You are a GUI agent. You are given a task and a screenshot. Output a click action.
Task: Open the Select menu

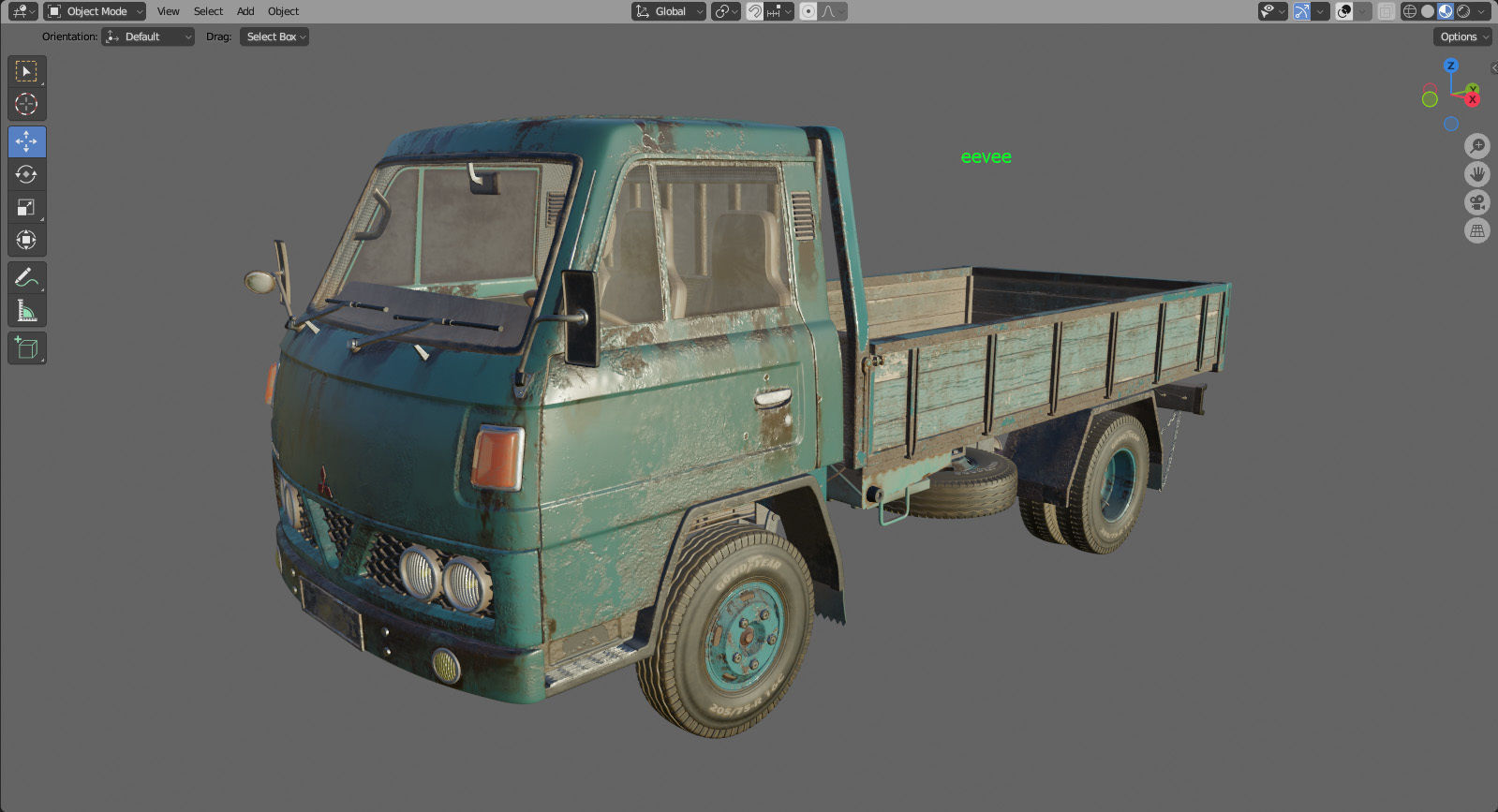pos(208,11)
